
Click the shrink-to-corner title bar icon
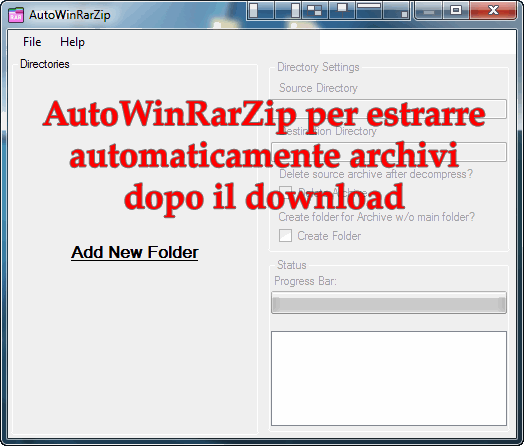[396, 10]
